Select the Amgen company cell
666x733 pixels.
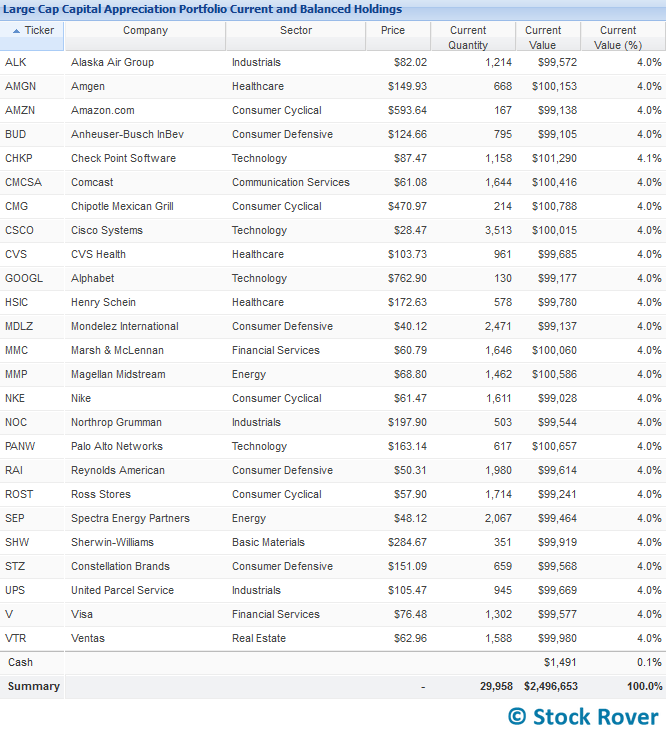click(88, 86)
